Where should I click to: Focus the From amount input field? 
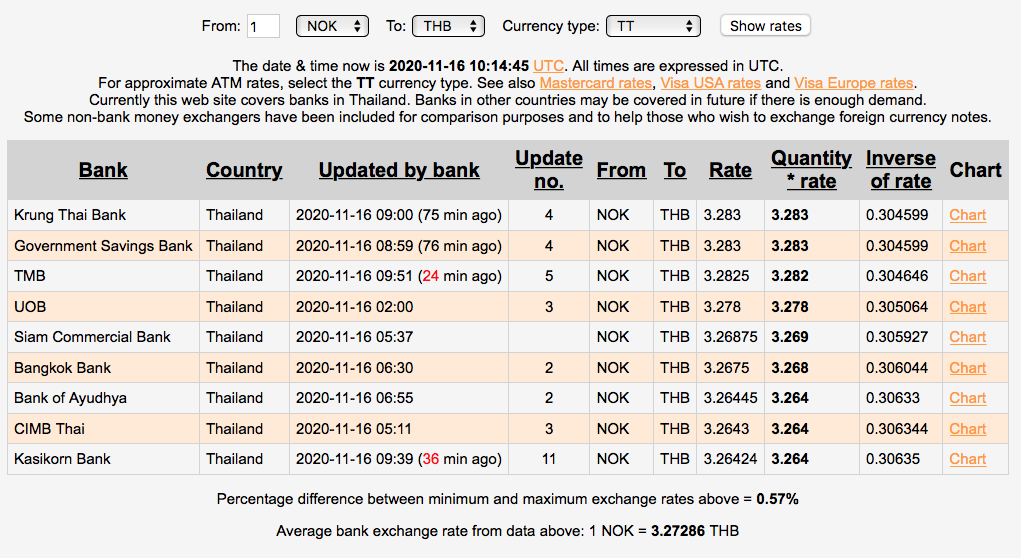tap(263, 26)
